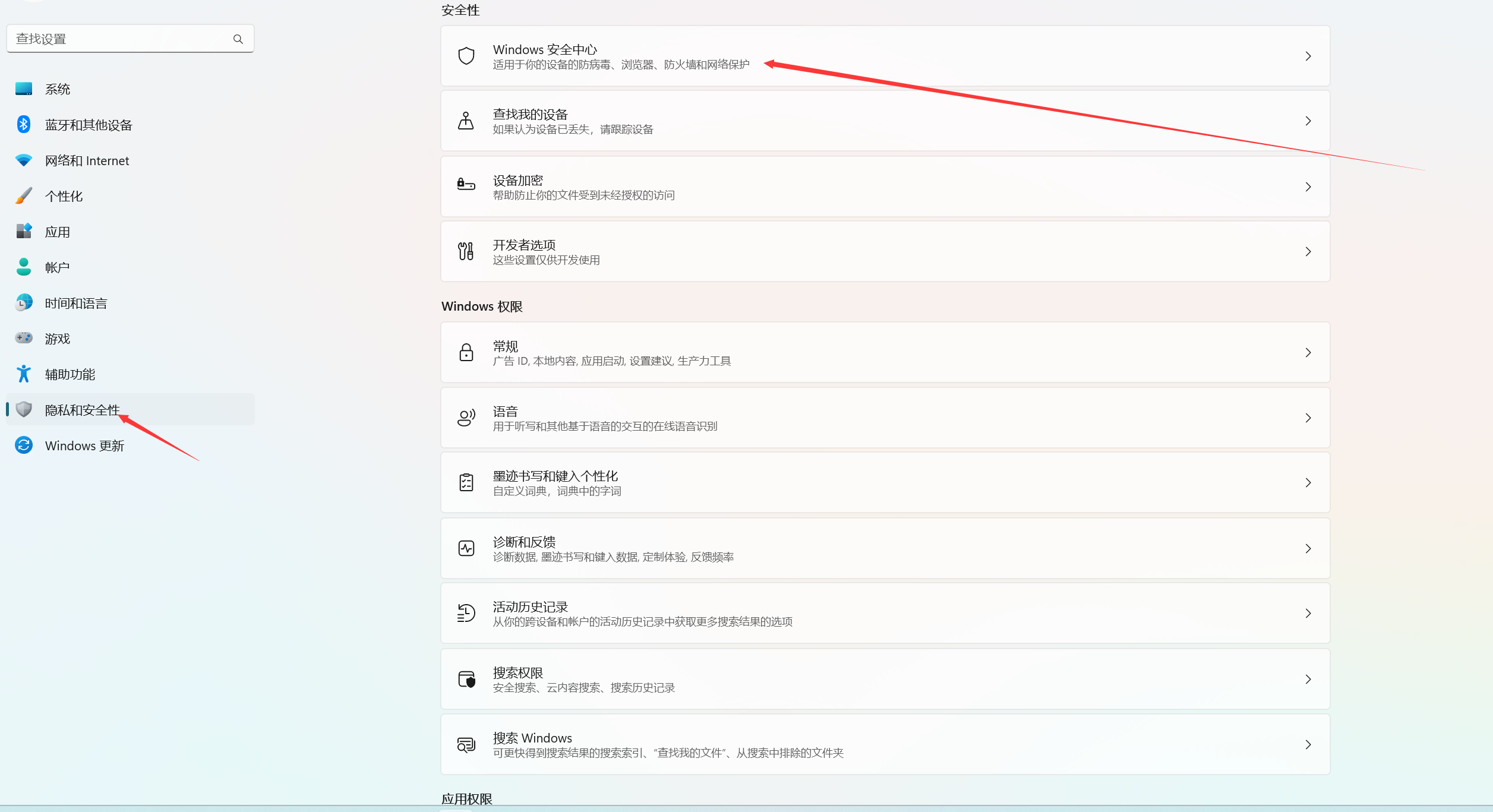Screen dimensions: 1493x812
Task: Click '帮助防止你的文件受到未经授权的访问' description
Action: pyautogui.click(x=583, y=195)
